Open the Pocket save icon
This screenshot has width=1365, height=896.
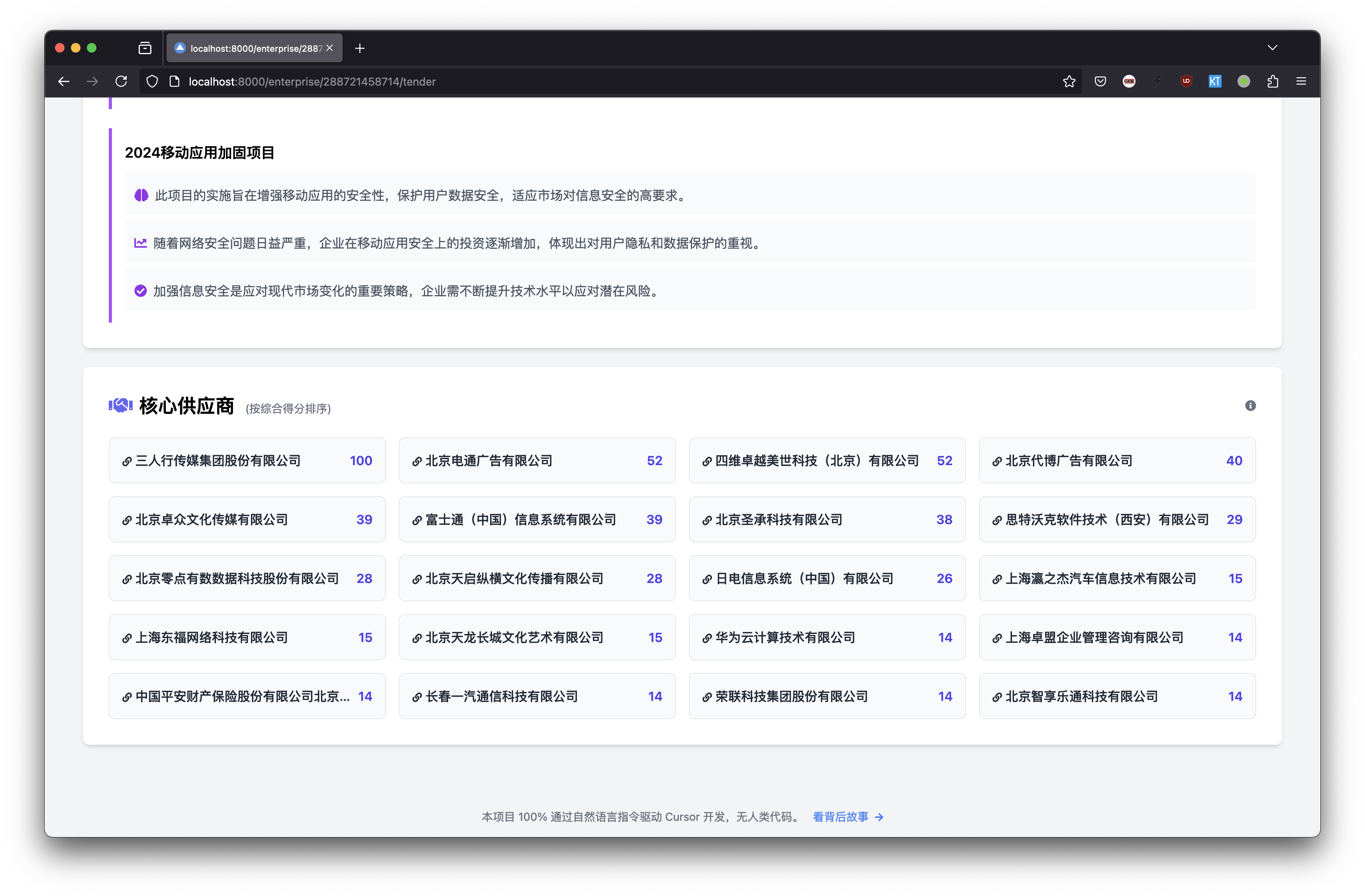pos(1100,81)
